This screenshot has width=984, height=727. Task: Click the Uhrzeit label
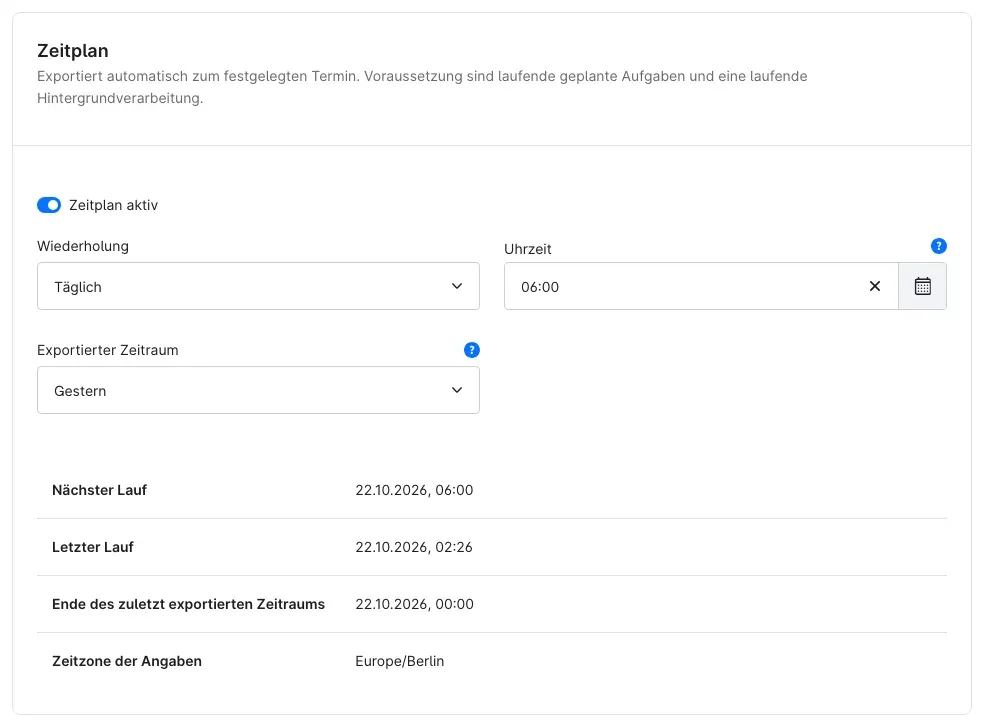tap(528, 249)
